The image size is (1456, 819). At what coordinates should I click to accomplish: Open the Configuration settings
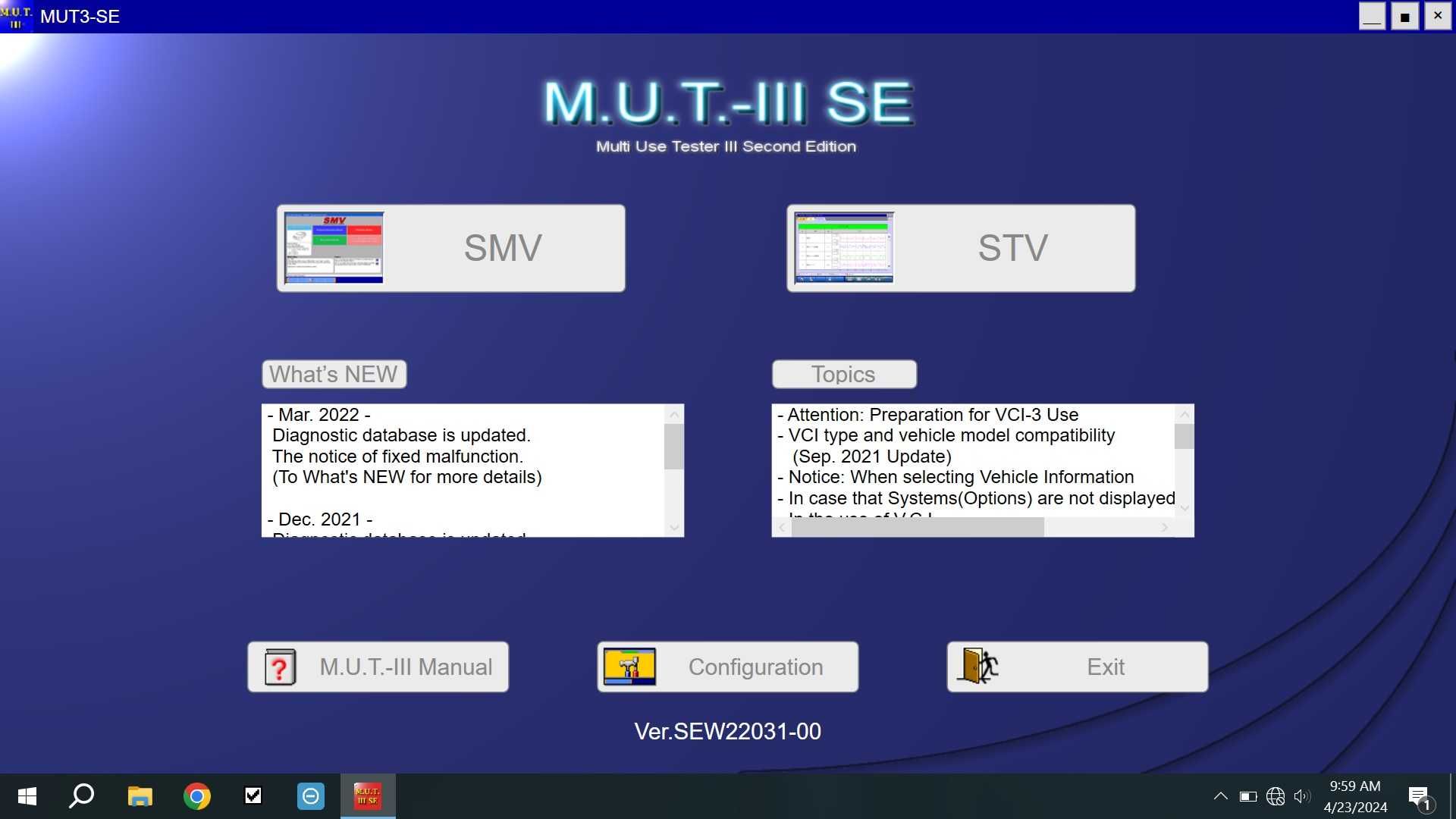point(728,666)
